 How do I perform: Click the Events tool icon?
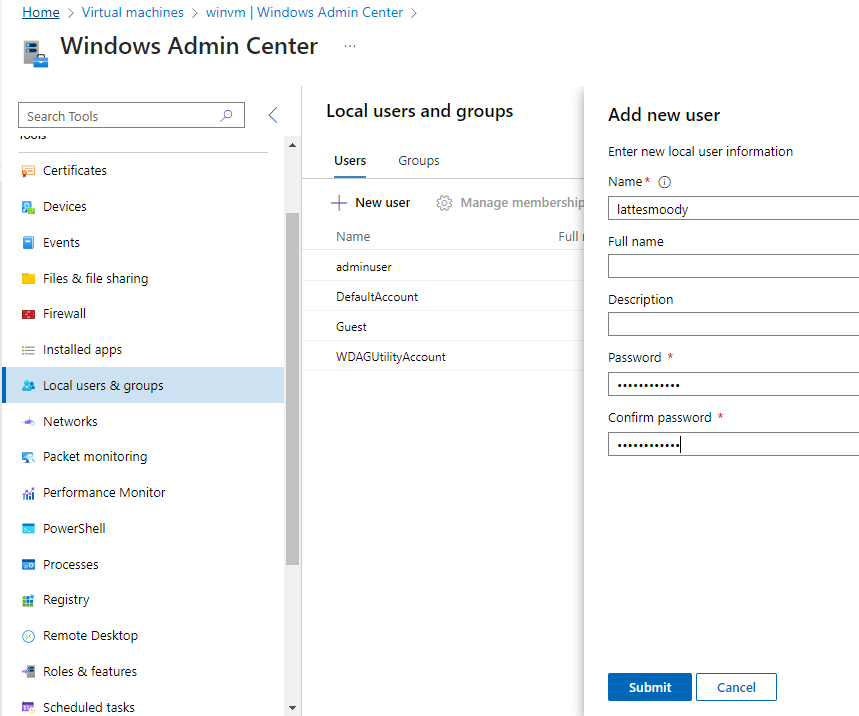(x=28, y=243)
